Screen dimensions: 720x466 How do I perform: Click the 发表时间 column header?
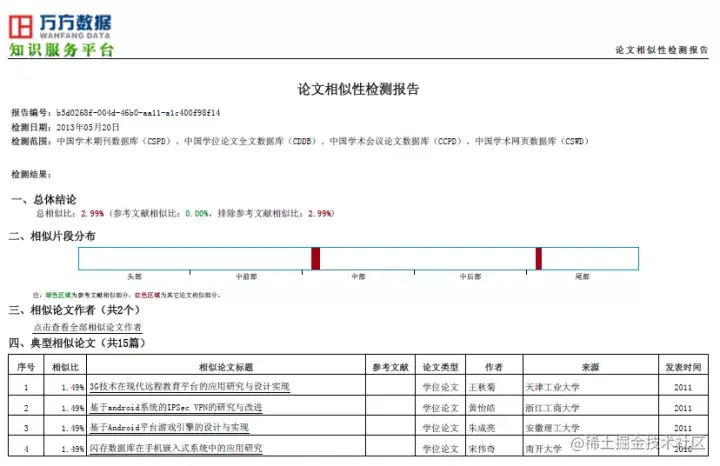point(683,367)
